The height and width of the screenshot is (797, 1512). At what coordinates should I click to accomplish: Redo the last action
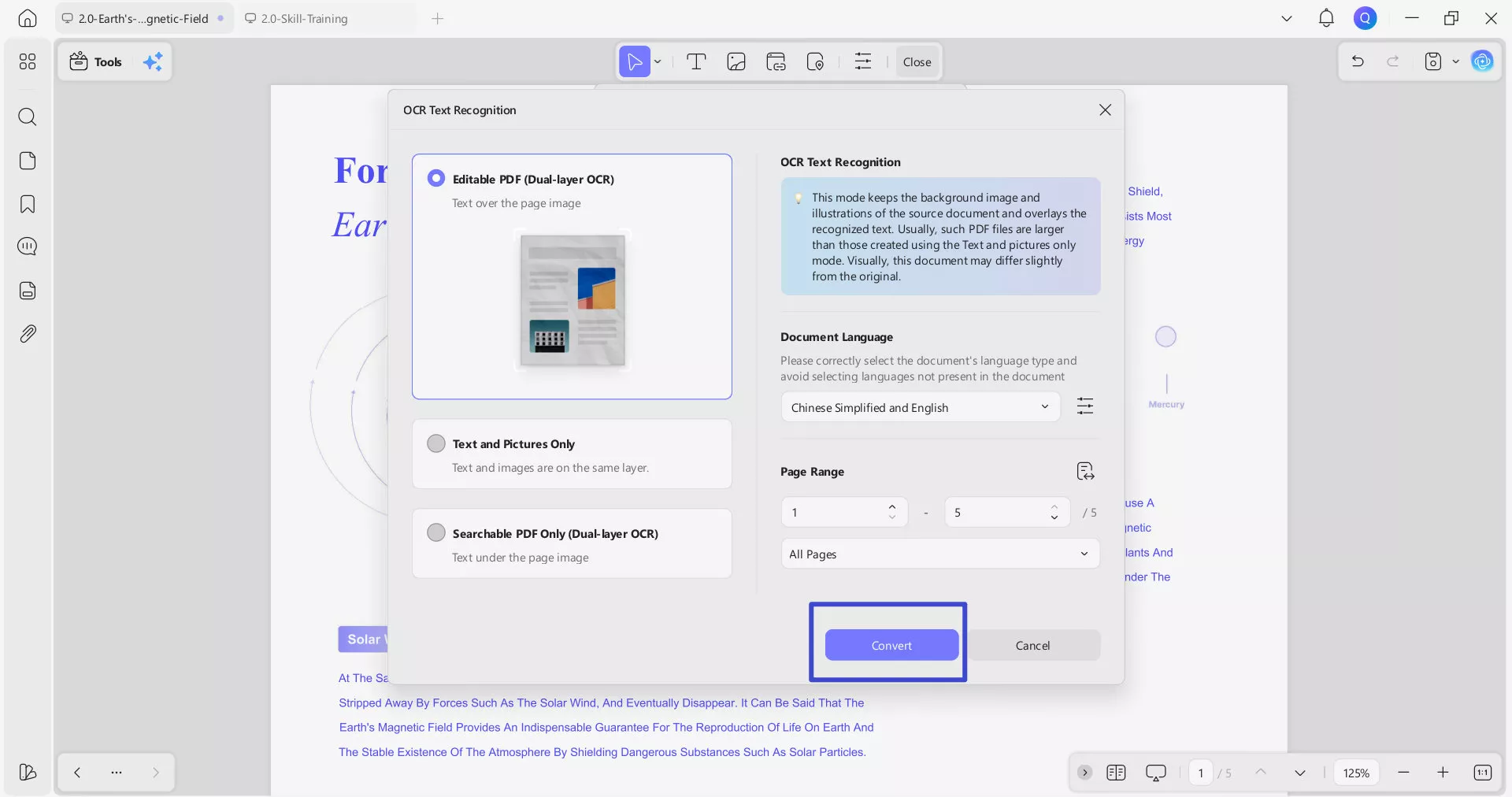pos(1393,61)
